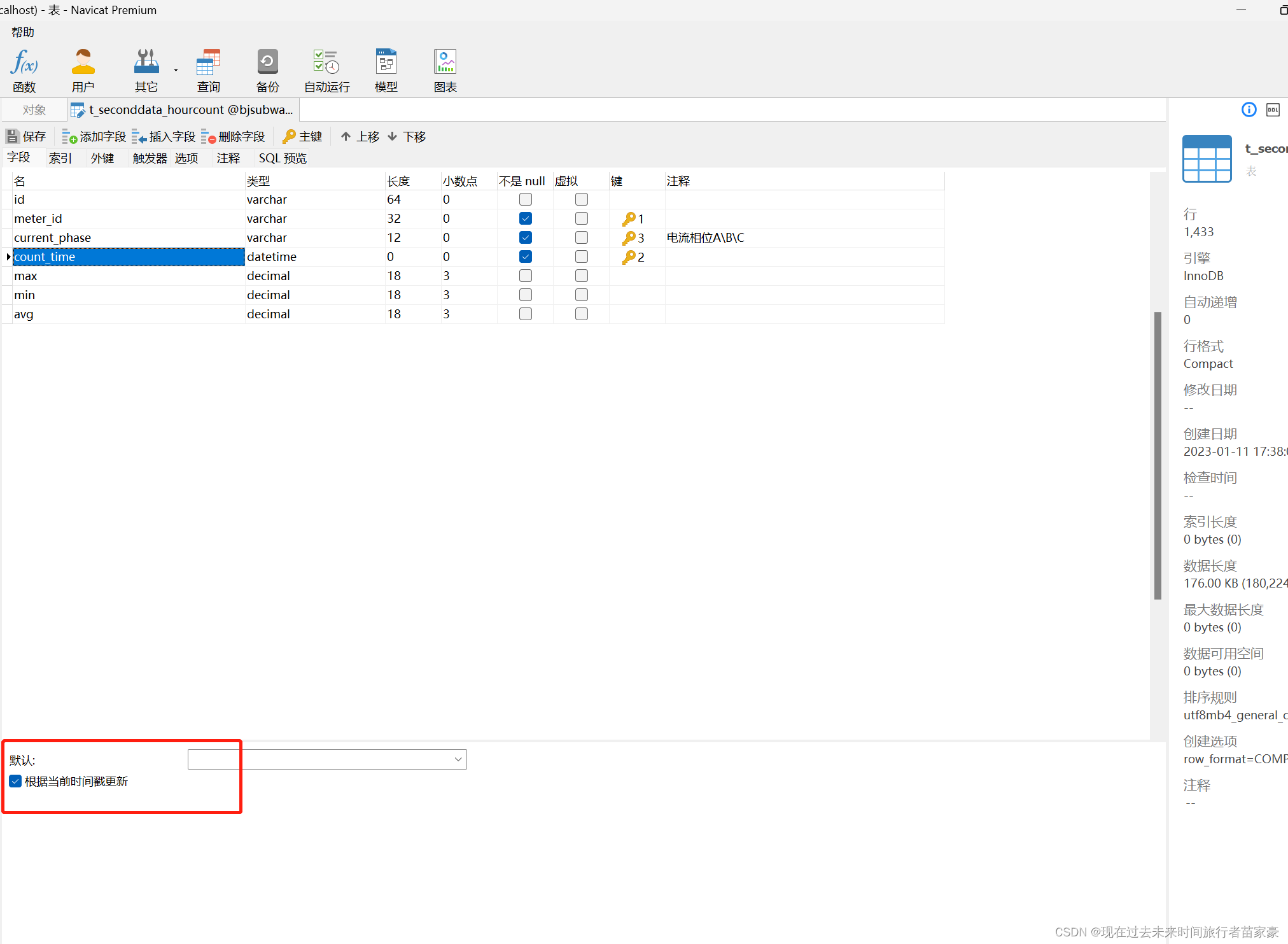Show the DDL view in the info panel
The image size is (1288, 944).
[1273, 110]
